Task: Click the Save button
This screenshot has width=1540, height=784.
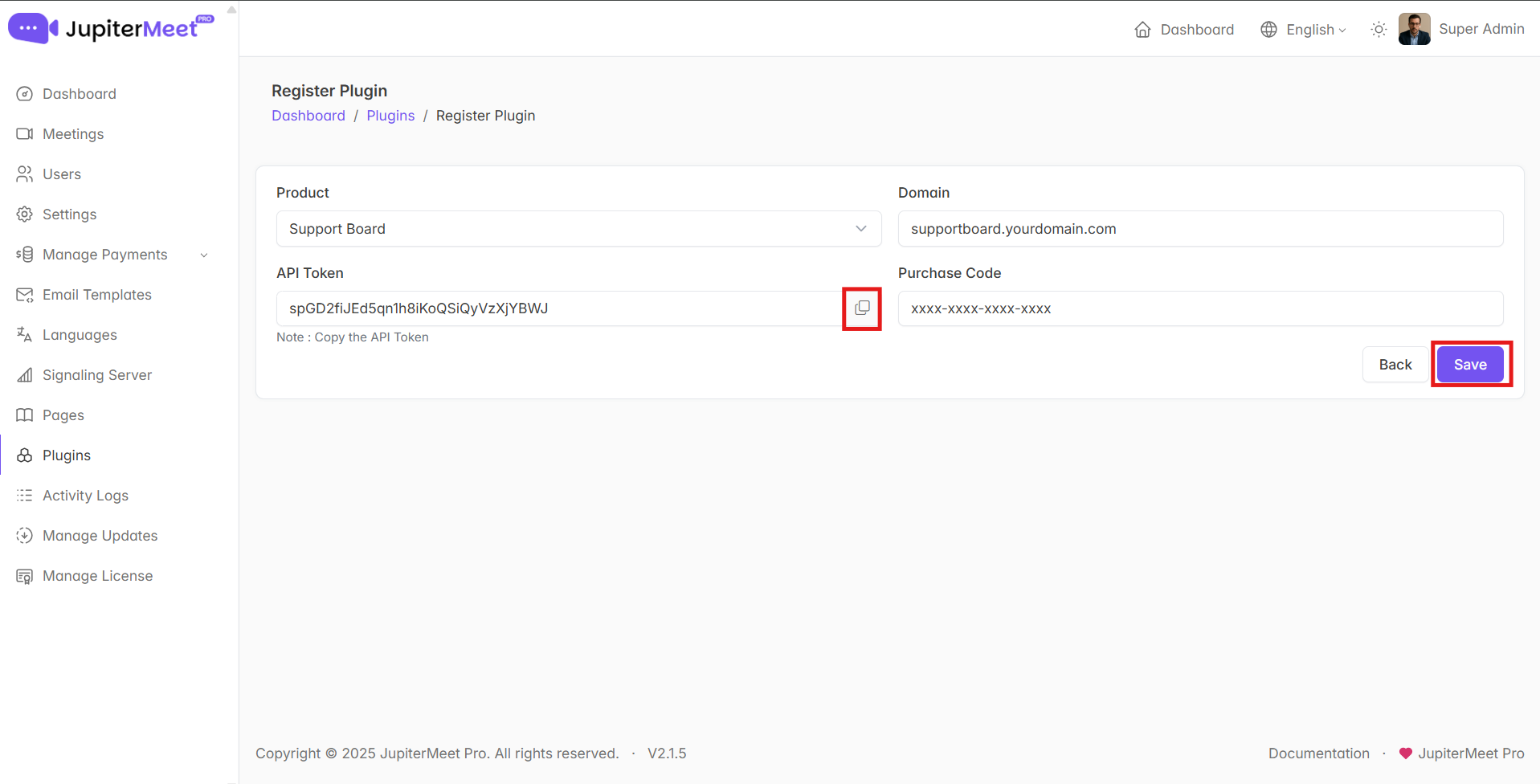Action: 1470,365
